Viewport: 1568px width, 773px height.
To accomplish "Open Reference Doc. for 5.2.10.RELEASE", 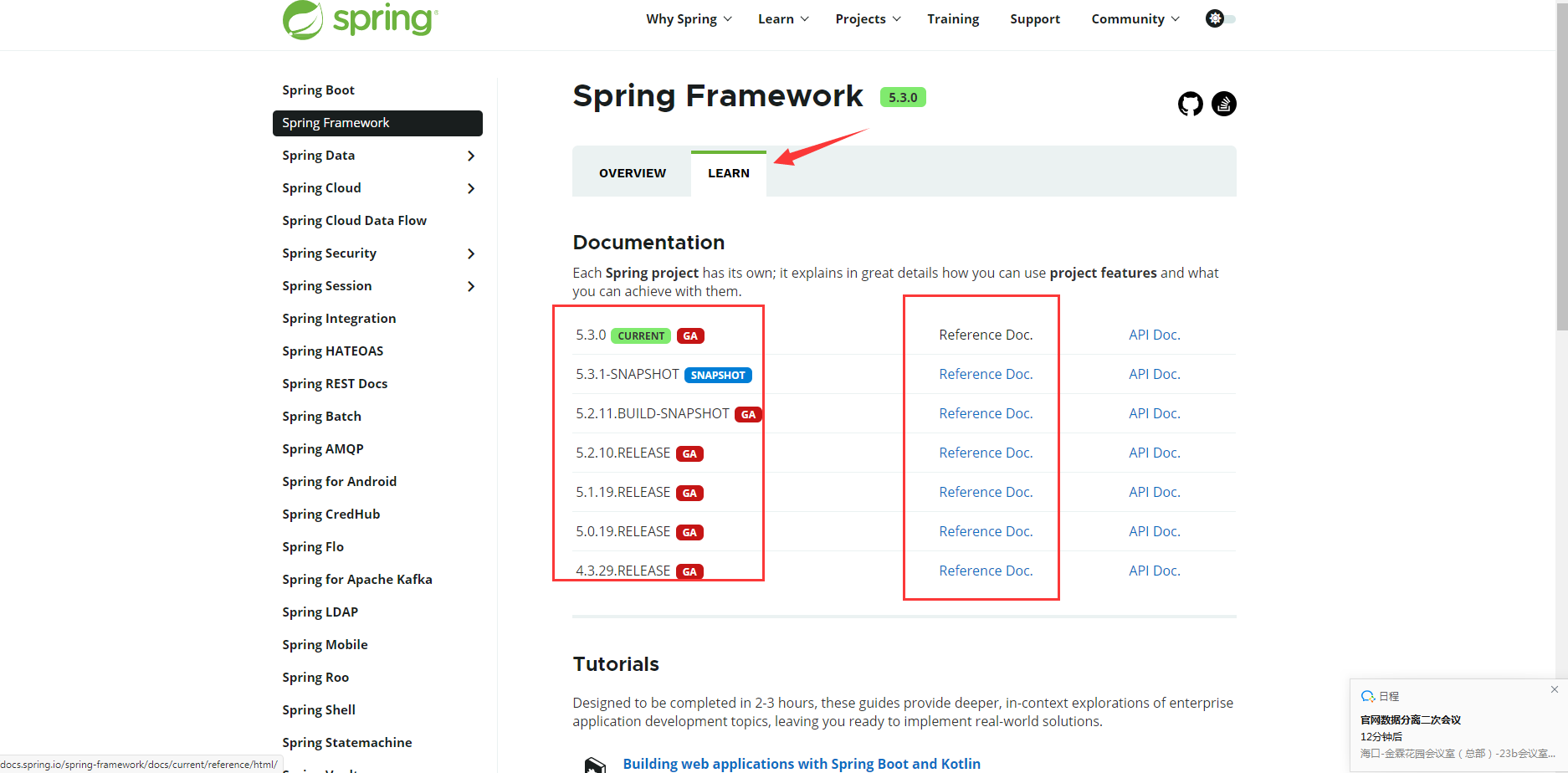I will point(986,453).
